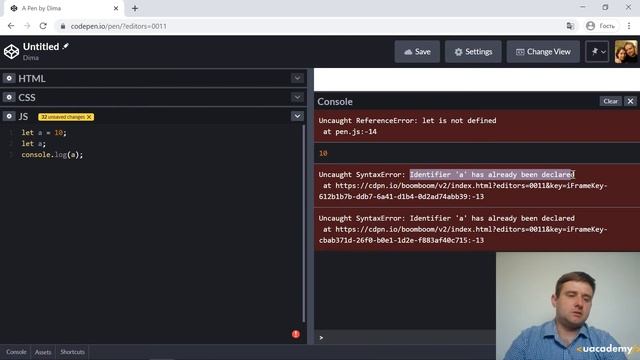Click the last SyntaxError console message
640x360 pixels.
coord(477,229)
